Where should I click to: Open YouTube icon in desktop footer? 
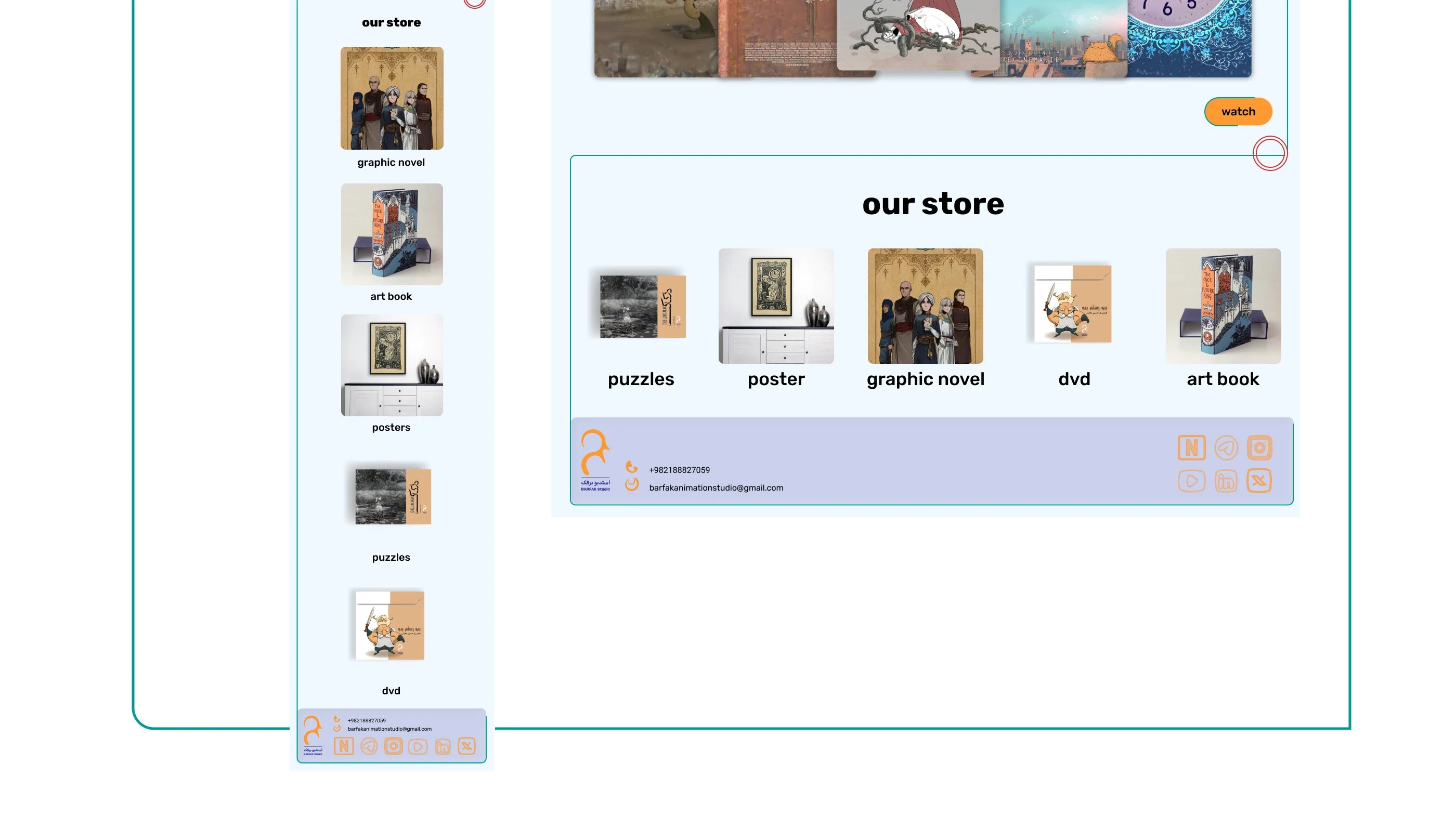[1191, 481]
